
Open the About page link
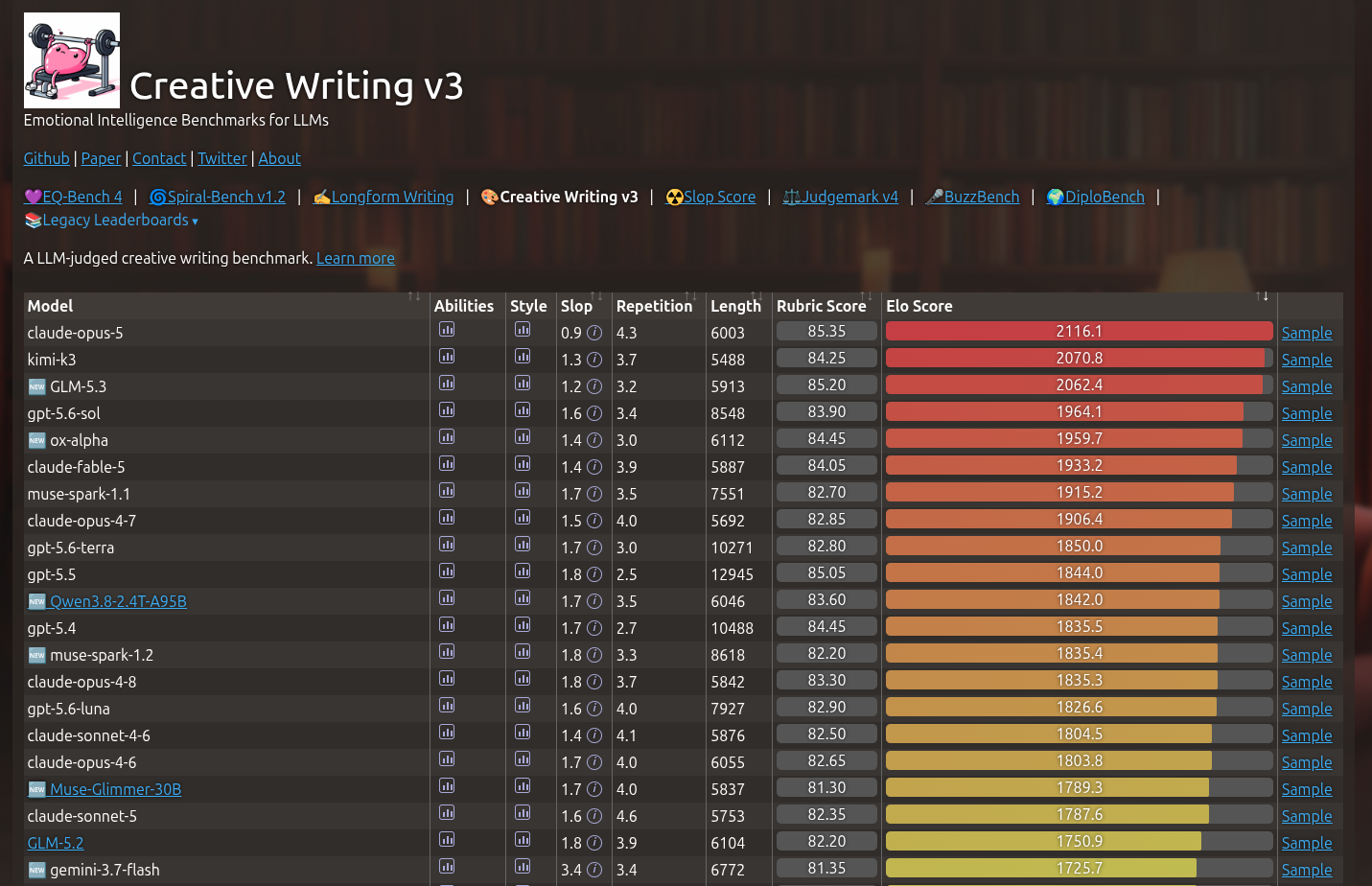tap(279, 158)
